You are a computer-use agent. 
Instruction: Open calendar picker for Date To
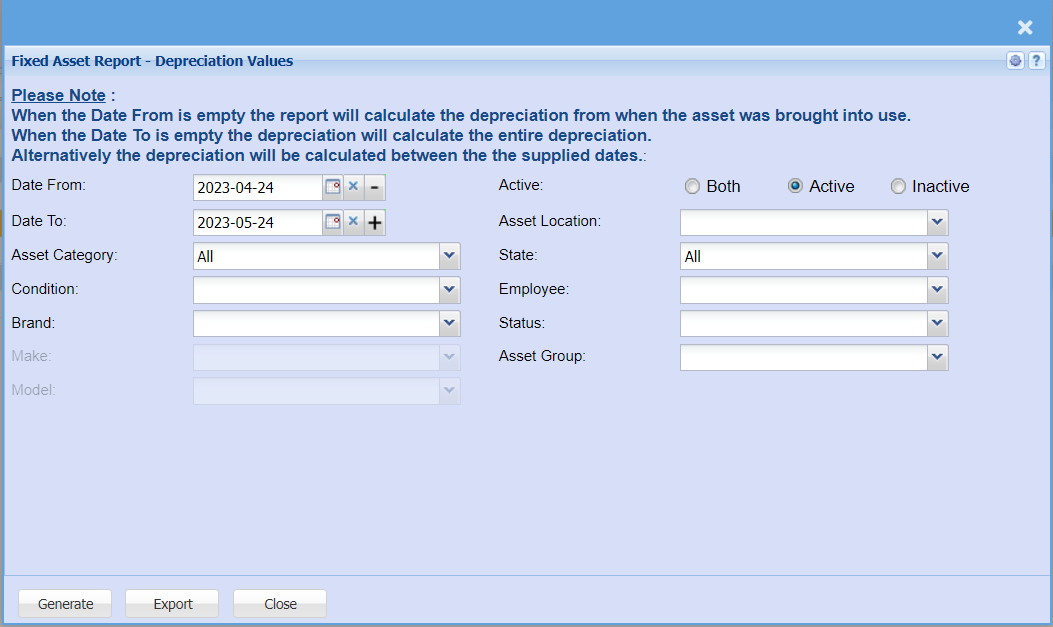tap(332, 222)
